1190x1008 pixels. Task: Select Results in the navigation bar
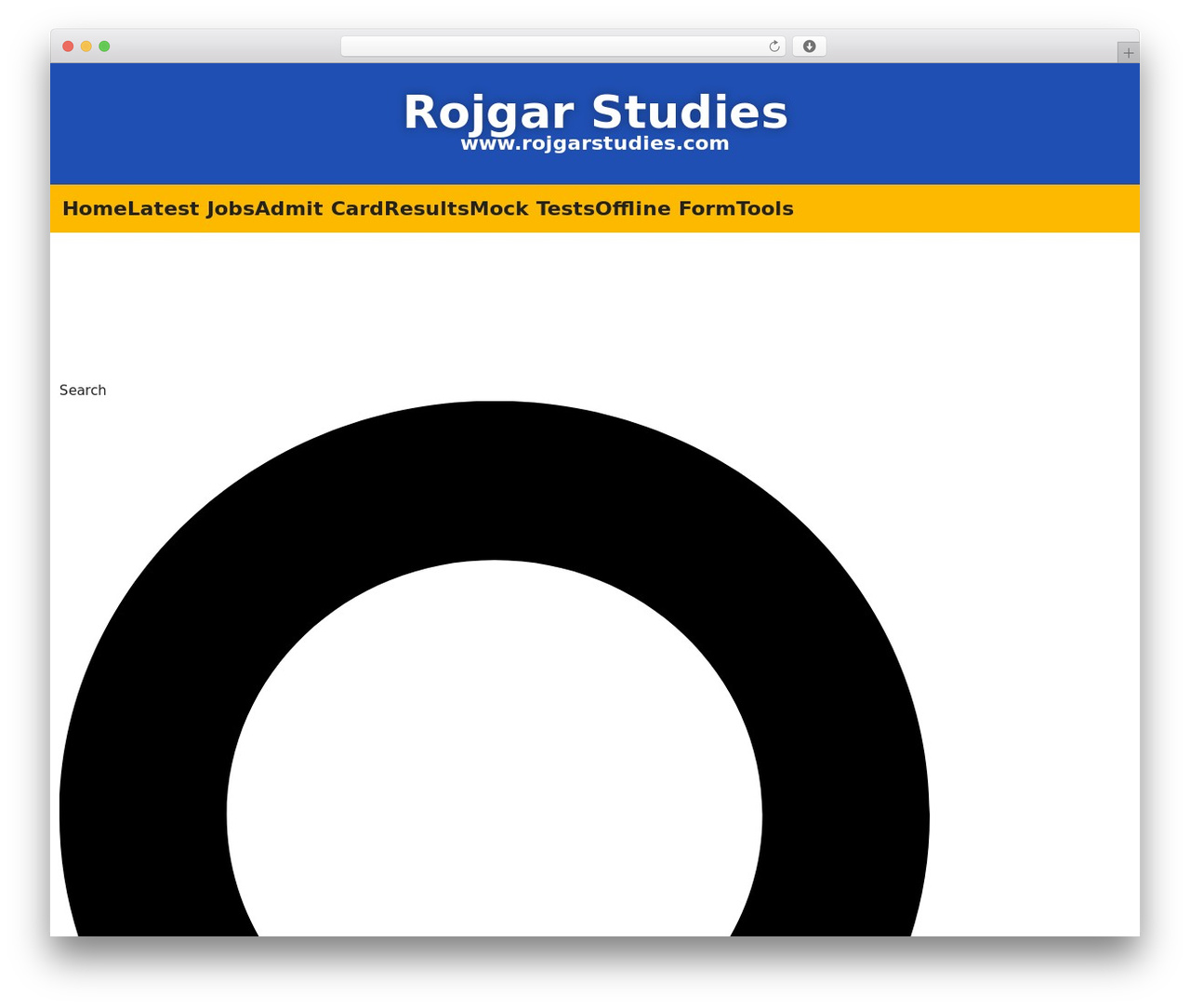pyautogui.click(x=427, y=208)
